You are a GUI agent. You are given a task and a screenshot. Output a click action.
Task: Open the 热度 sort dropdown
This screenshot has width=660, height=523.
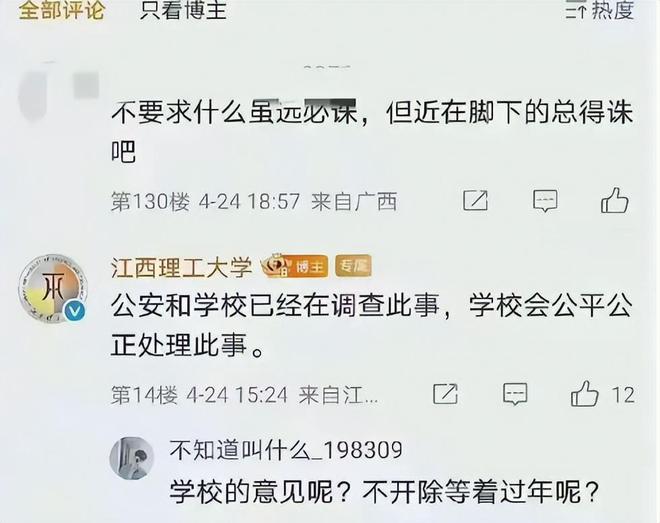600,10
